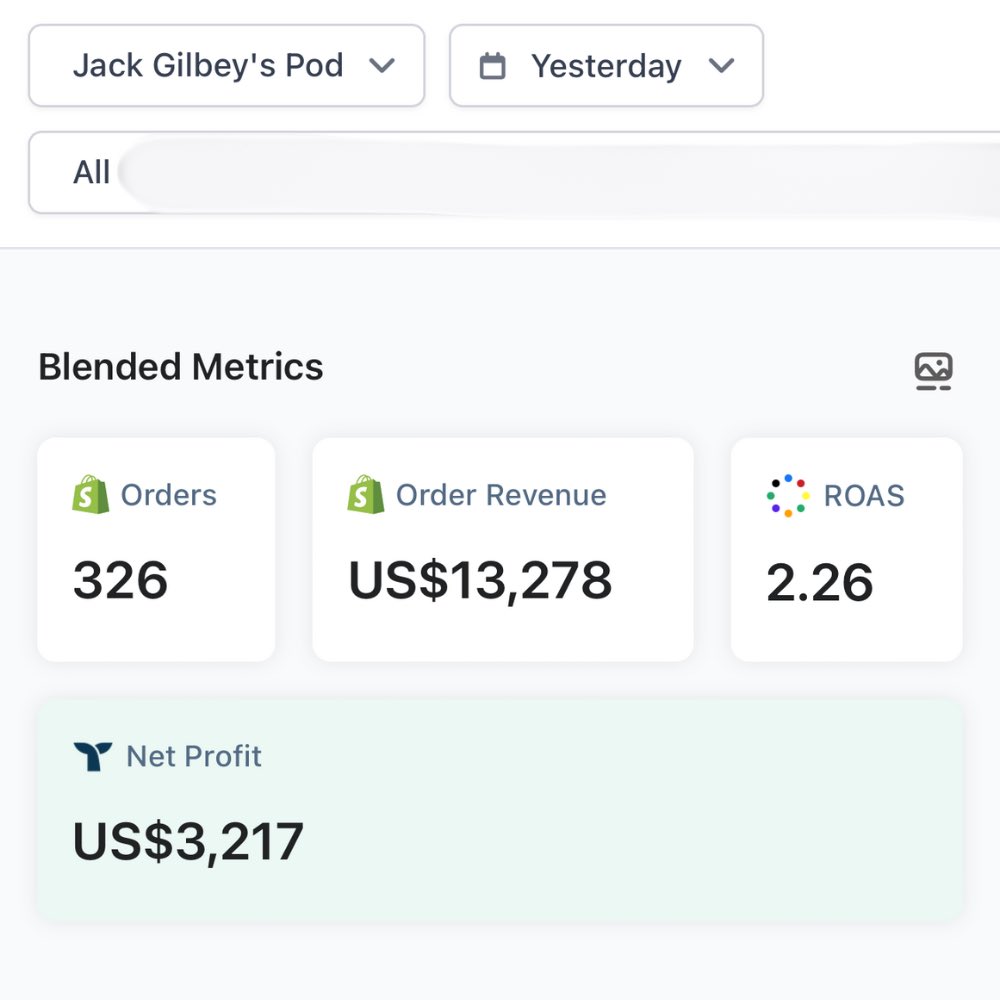Tap the Yesterday chevron to change dates
This screenshot has width=1000, height=1000.
pyautogui.click(x=722, y=66)
